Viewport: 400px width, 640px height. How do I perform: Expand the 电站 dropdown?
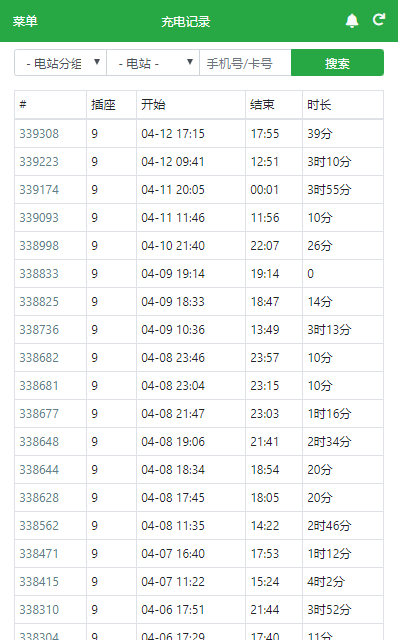tap(153, 63)
